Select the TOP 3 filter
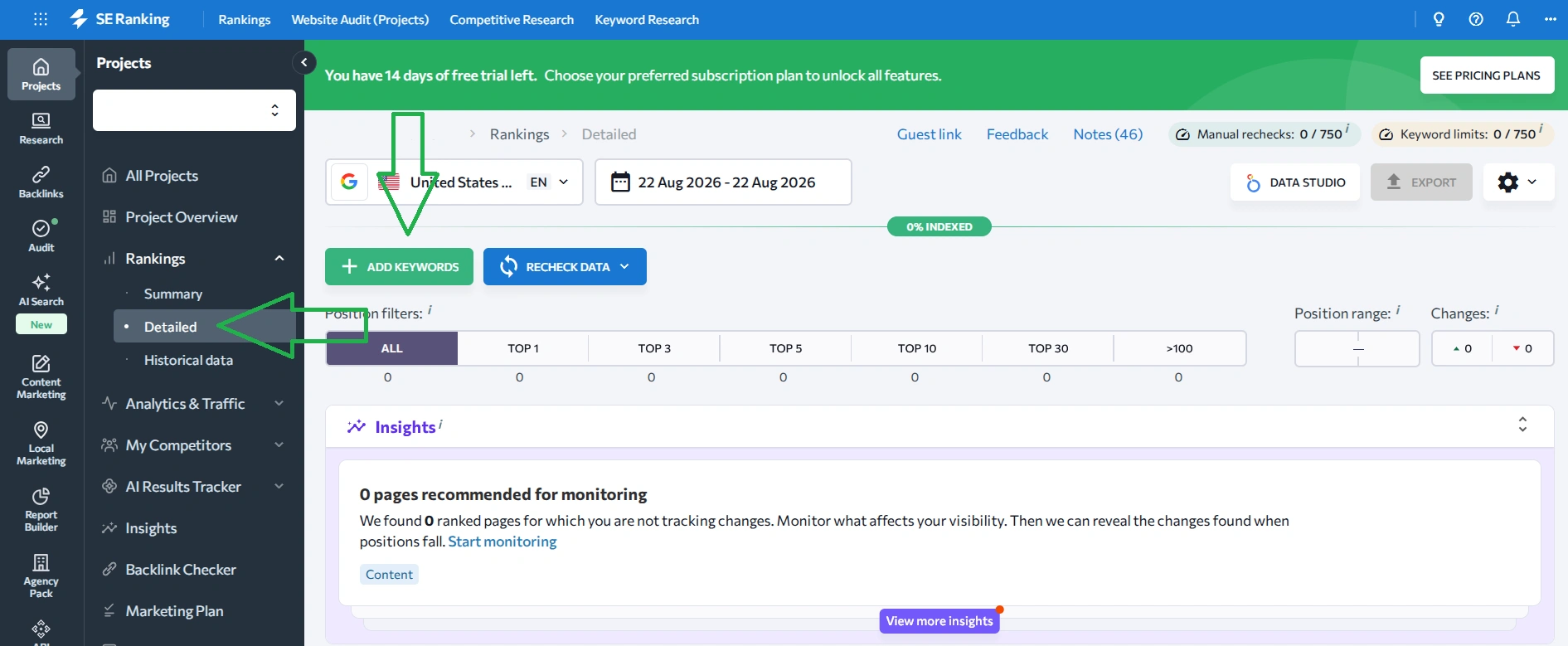This screenshot has width=1568, height=646. [x=654, y=348]
